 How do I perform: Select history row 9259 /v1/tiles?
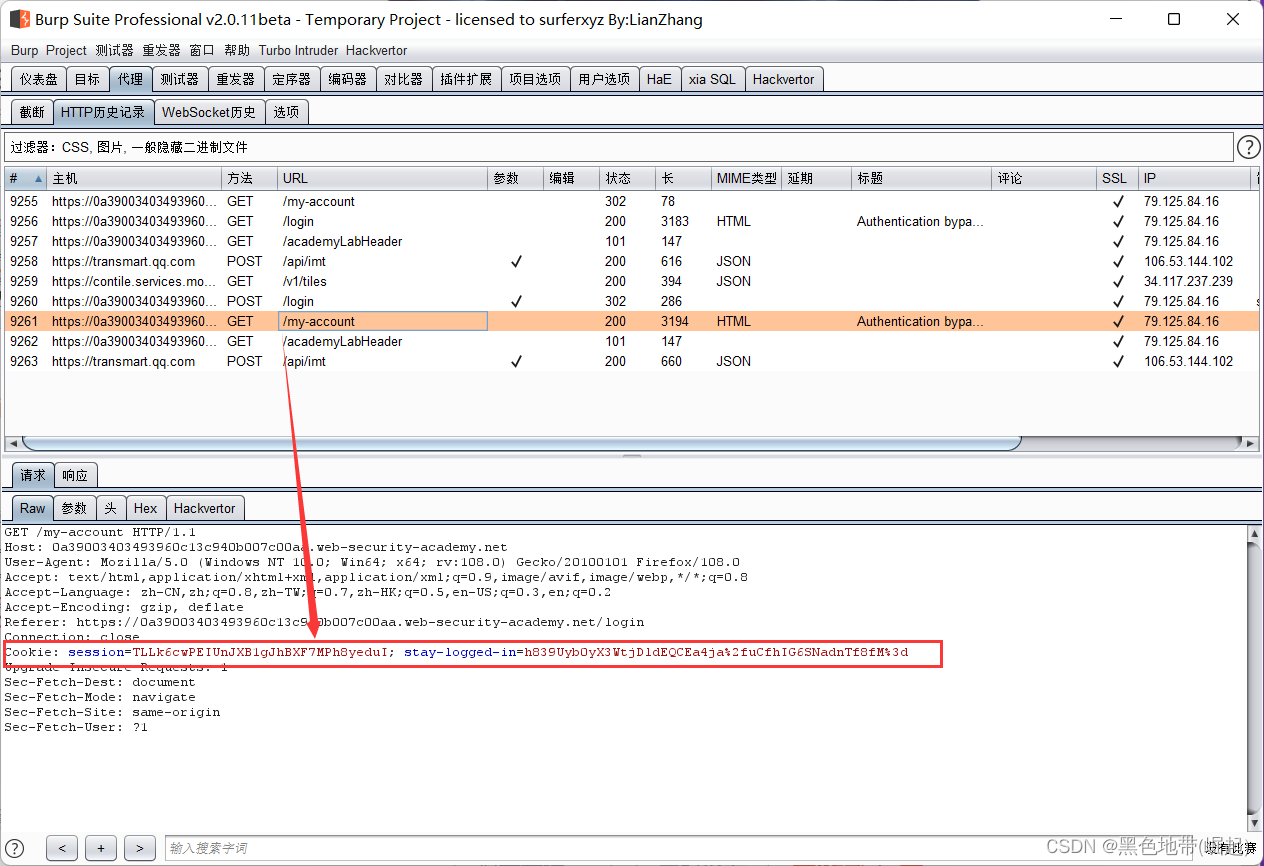632,281
